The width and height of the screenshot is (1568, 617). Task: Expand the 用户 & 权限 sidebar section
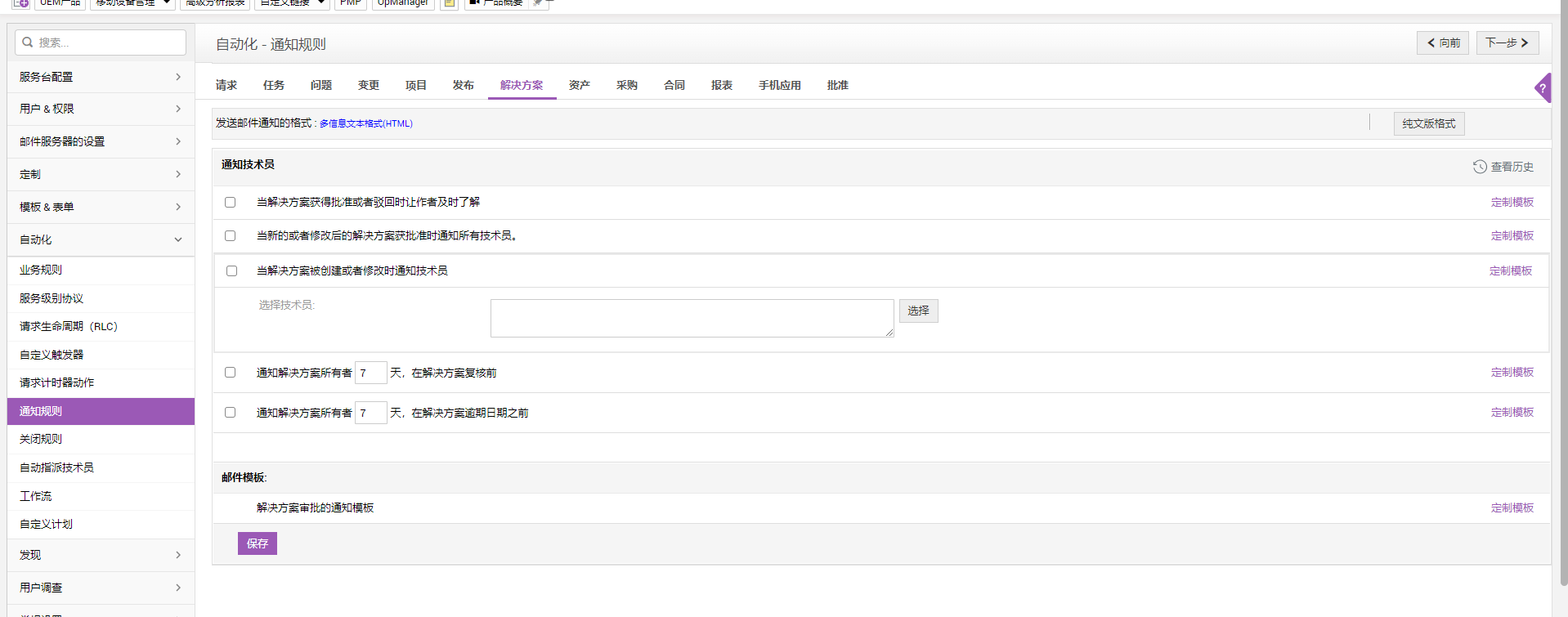click(x=101, y=109)
